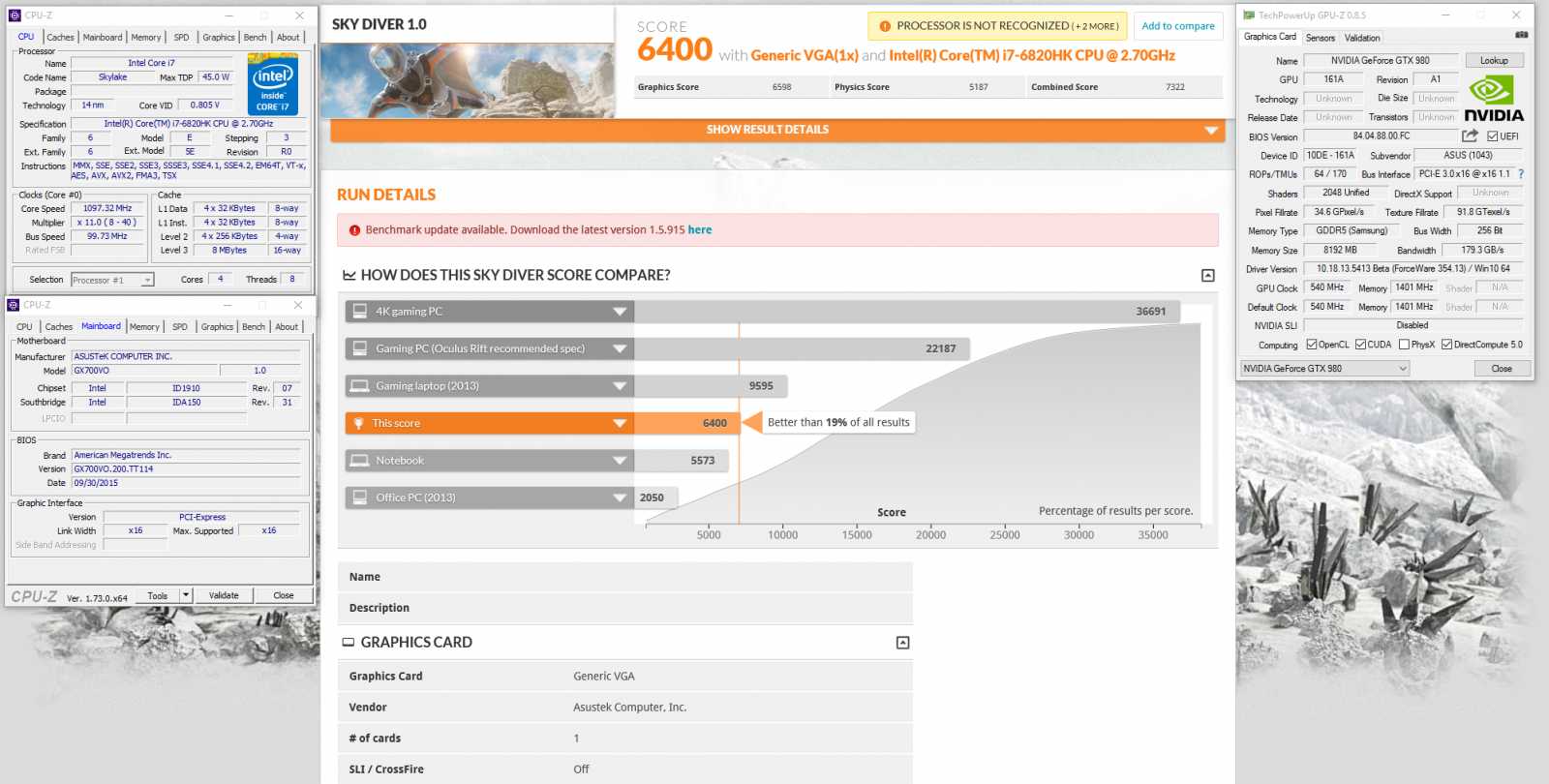The height and width of the screenshot is (784, 1549).
Task: Toggle the PhysX checkbox in GPU-Z
Action: point(1405,345)
